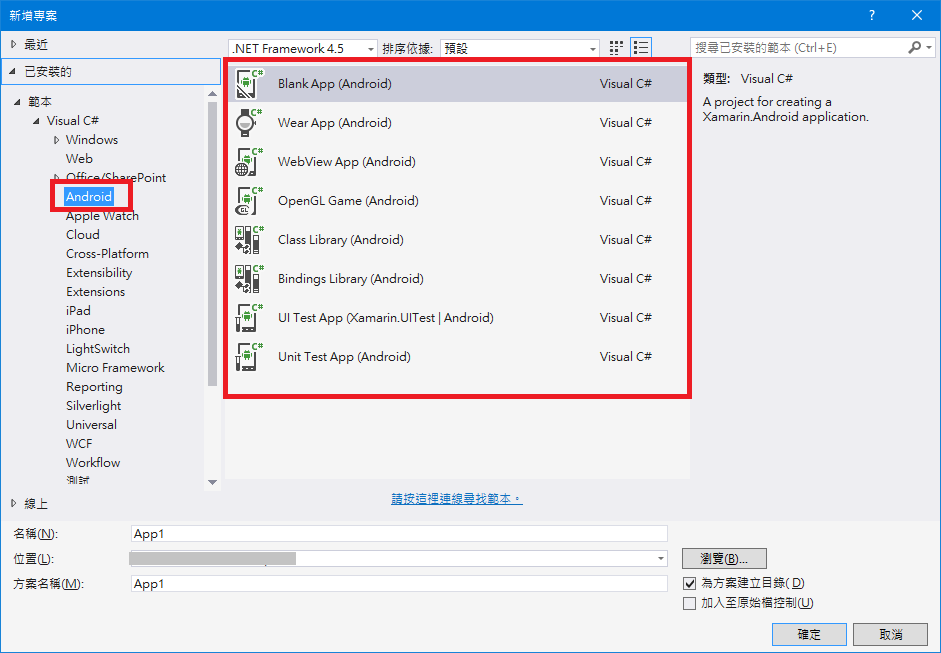Open the 位置 location dropdown arrow
The height and width of the screenshot is (653, 941).
[x=661, y=559]
